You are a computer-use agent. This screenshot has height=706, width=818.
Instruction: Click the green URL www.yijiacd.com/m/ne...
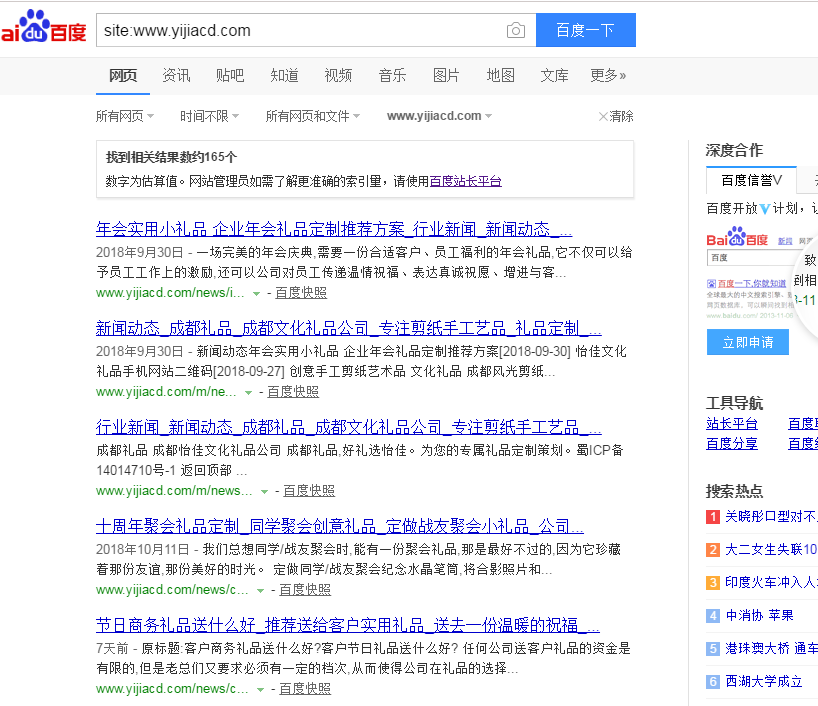click(x=166, y=392)
